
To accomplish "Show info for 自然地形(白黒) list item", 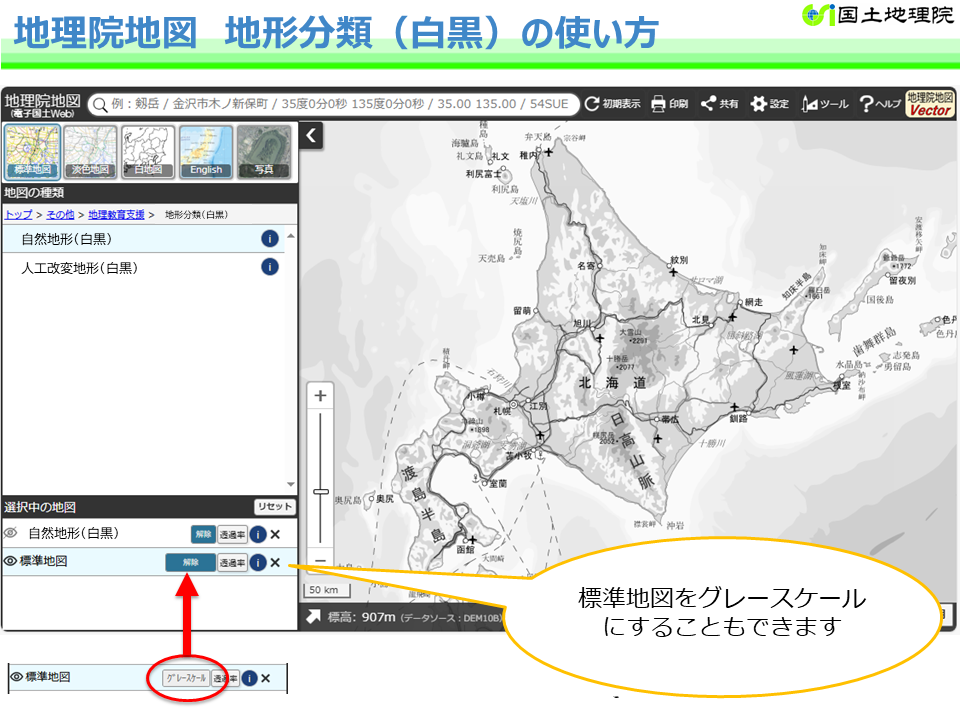I will (x=270, y=239).
